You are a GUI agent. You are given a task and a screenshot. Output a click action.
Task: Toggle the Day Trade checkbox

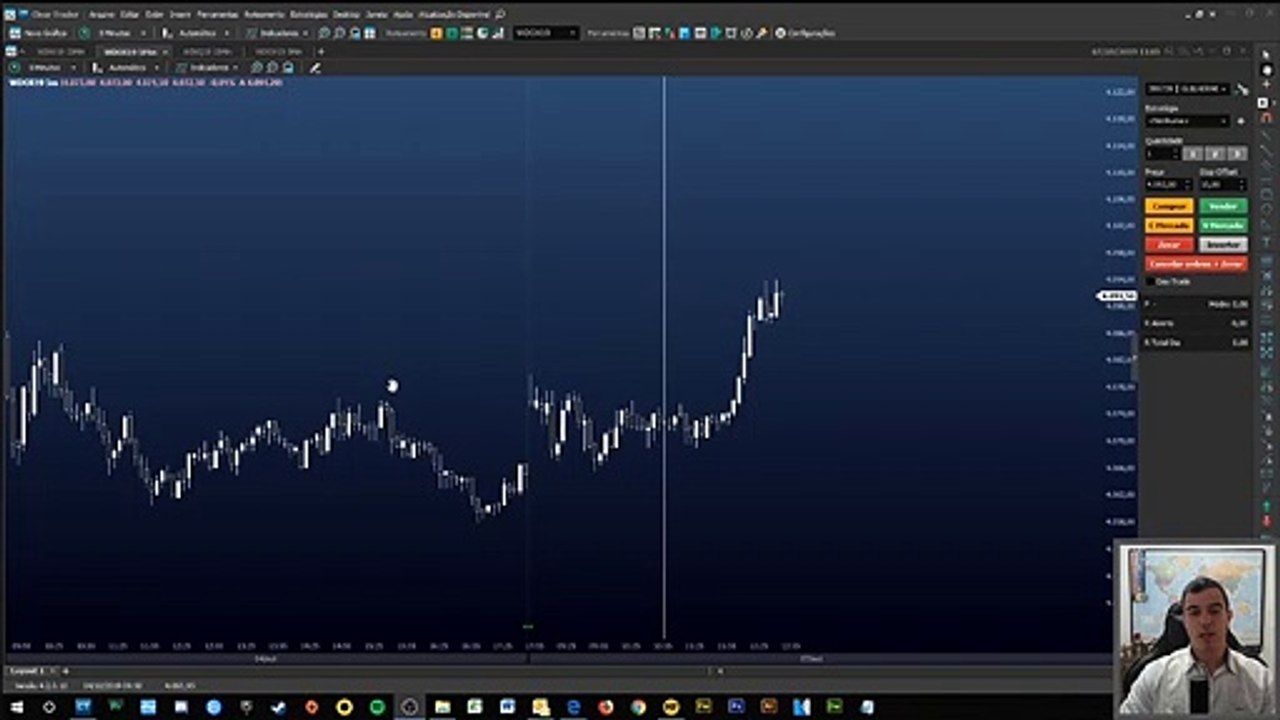point(1150,282)
